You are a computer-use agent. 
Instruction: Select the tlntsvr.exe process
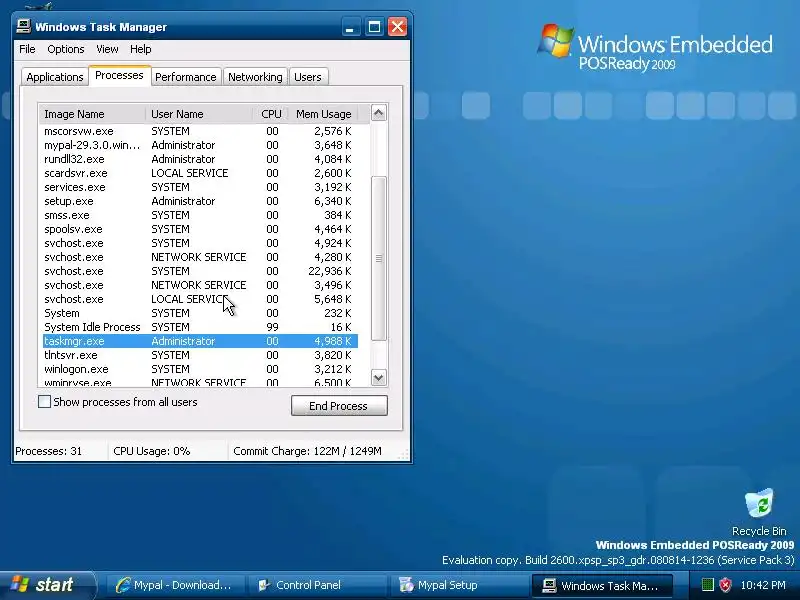200,355
